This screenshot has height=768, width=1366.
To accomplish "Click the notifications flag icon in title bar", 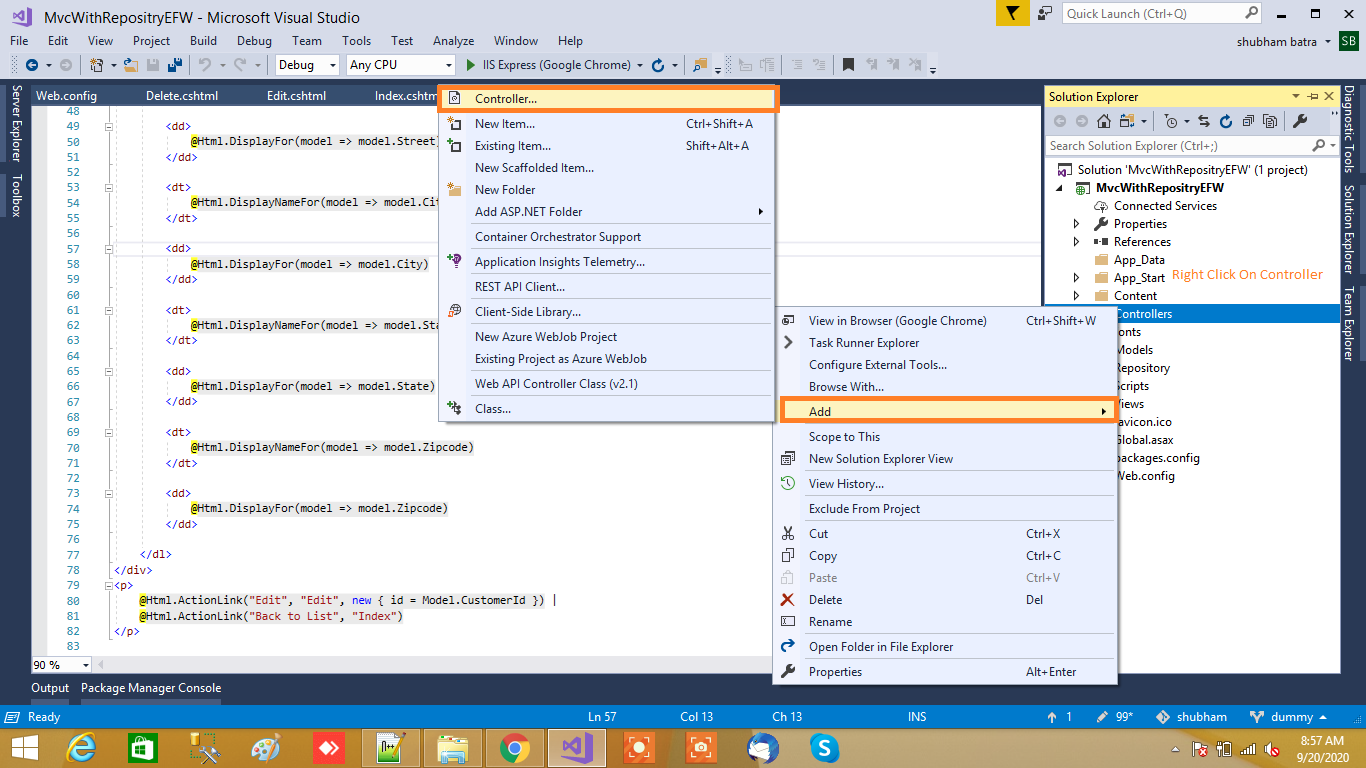I will pos(1012,13).
